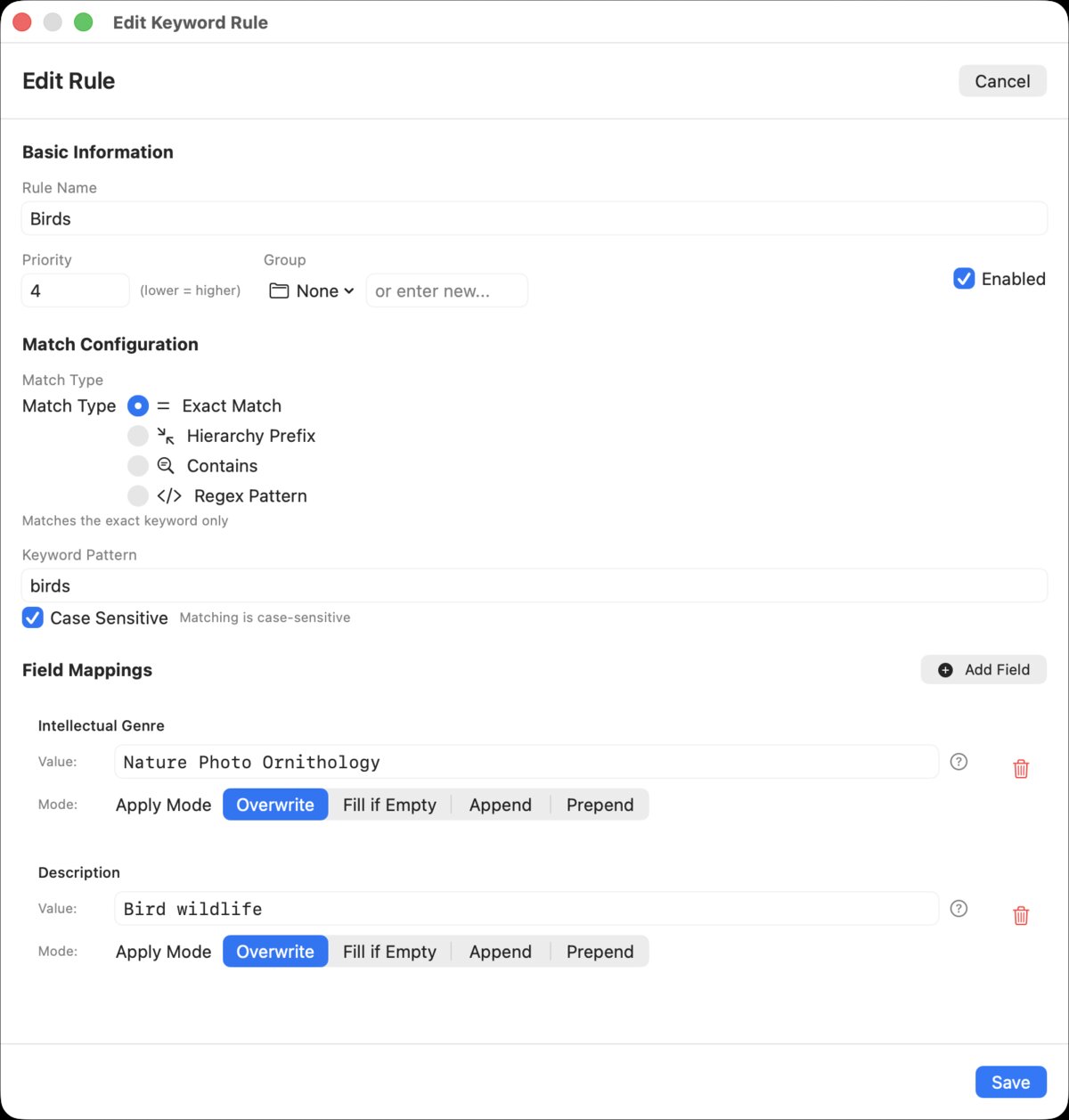Viewport: 1069px width, 1120px height.
Task: Switch Intellectual Genre apply mode to Append
Action: (x=500, y=804)
